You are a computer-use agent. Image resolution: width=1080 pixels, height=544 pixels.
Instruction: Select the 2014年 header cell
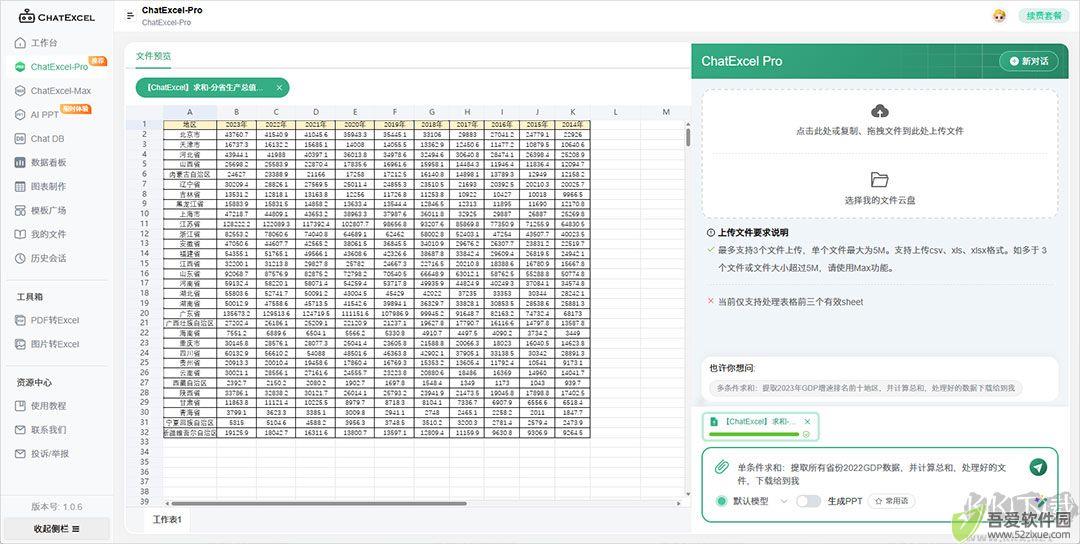572,125
